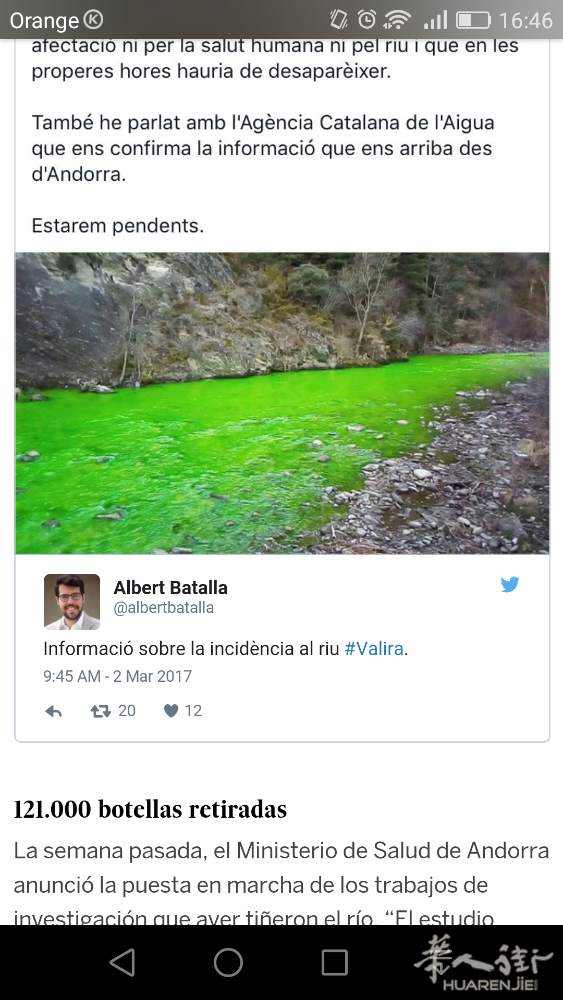Tap the 16:46 clock in status bar
This screenshot has width=563, height=1000.
(525, 20)
